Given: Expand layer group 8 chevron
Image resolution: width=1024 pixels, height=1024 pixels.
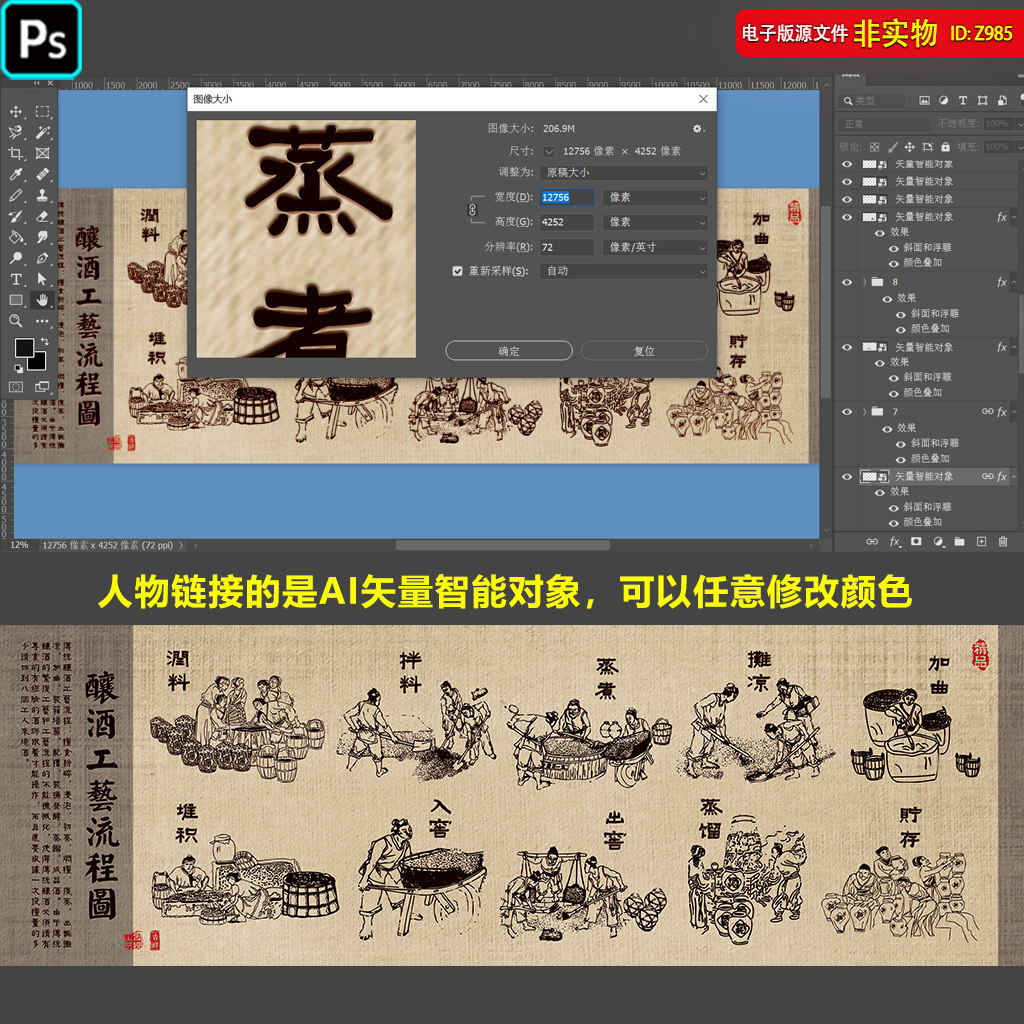Looking at the screenshot, I should click(864, 282).
